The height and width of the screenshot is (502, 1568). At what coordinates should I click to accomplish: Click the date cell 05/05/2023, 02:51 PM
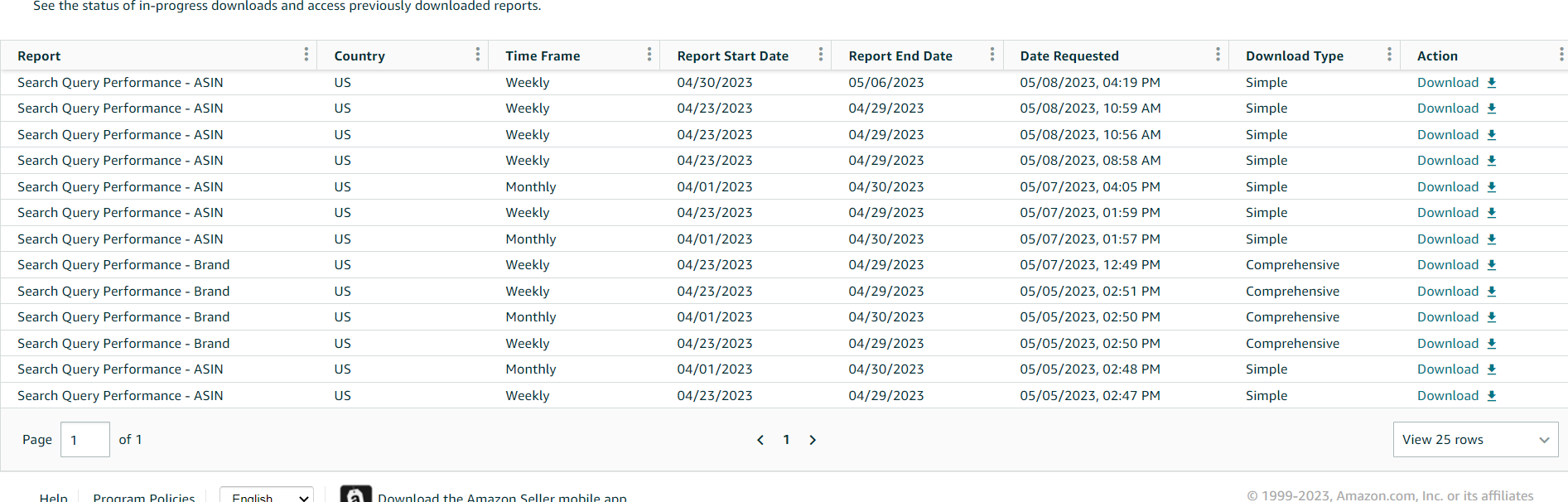click(1090, 292)
